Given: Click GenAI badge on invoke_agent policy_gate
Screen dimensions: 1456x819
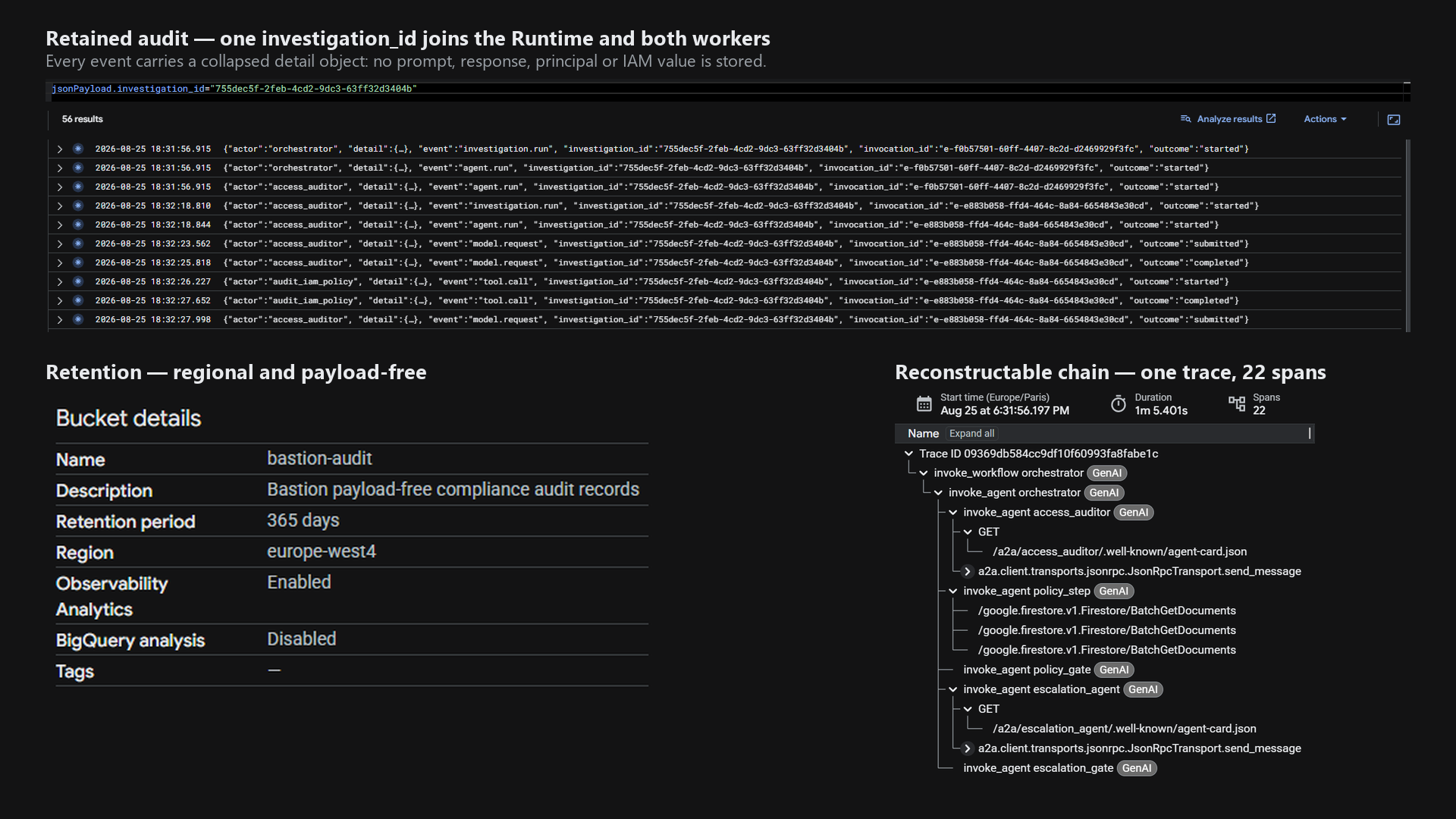Looking at the screenshot, I should coord(1114,670).
